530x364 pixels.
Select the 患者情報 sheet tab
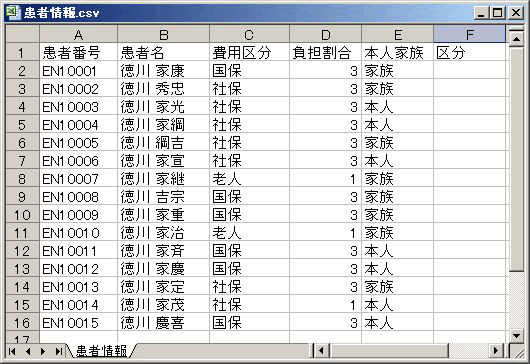click(101, 351)
